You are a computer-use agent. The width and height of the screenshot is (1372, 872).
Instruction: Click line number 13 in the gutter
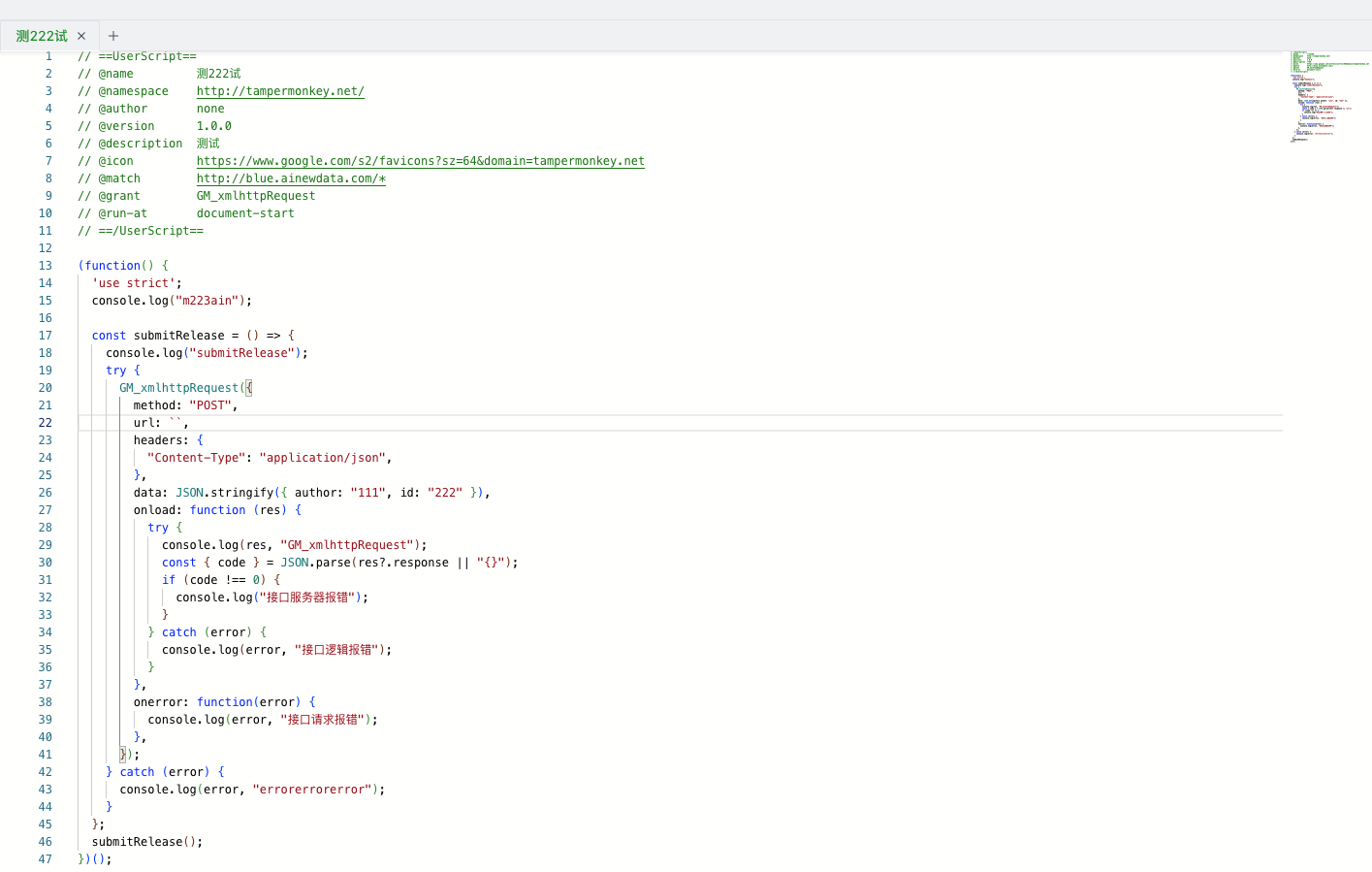(x=46, y=266)
